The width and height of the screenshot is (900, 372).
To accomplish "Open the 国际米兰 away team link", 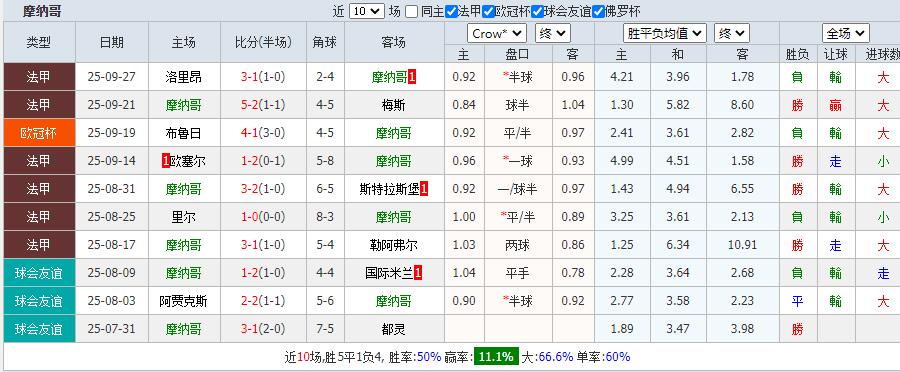I will [390, 273].
